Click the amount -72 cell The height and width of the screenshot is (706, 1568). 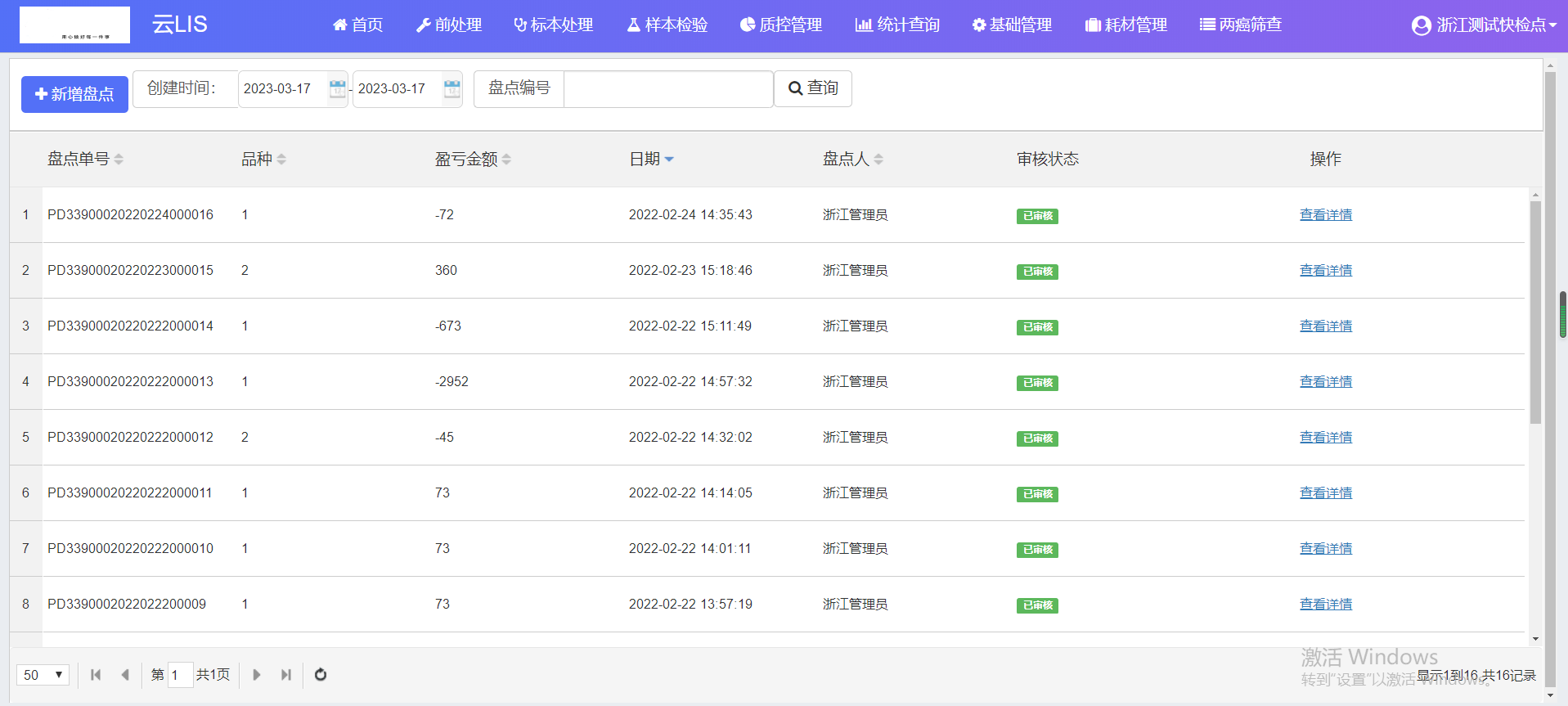pos(444,215)
